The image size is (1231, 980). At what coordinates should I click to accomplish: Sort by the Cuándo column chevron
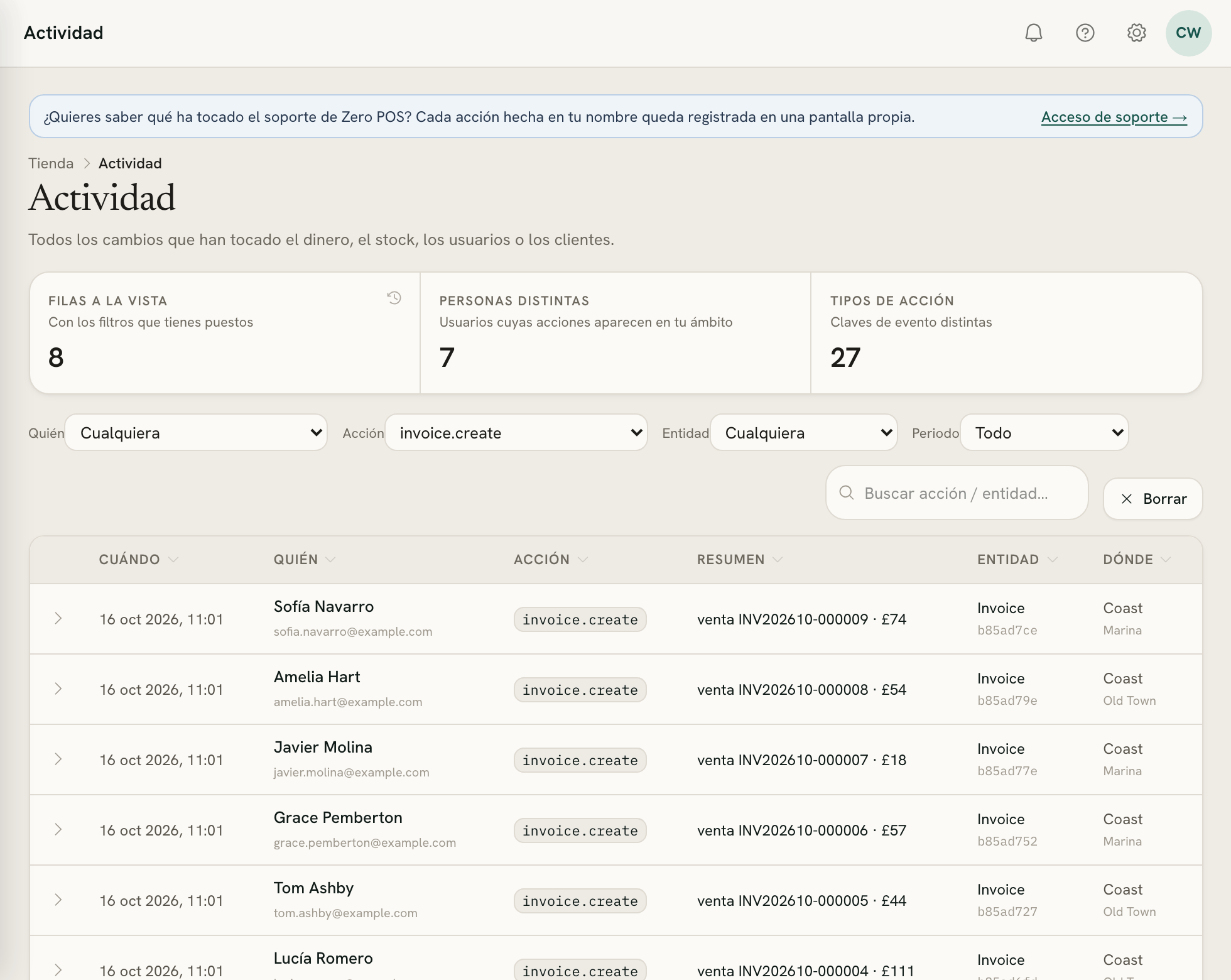tap(174, 559)
